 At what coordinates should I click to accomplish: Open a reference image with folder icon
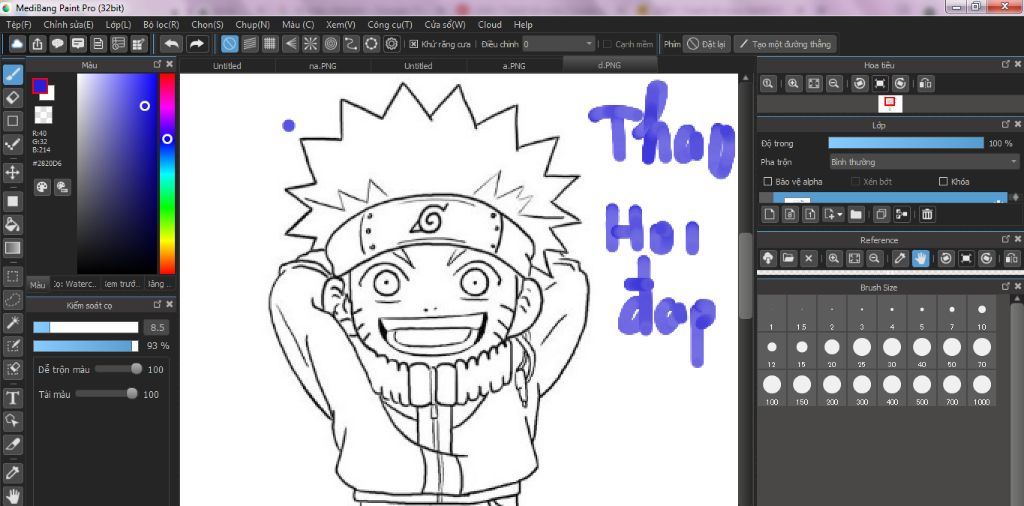coord(788,258)
